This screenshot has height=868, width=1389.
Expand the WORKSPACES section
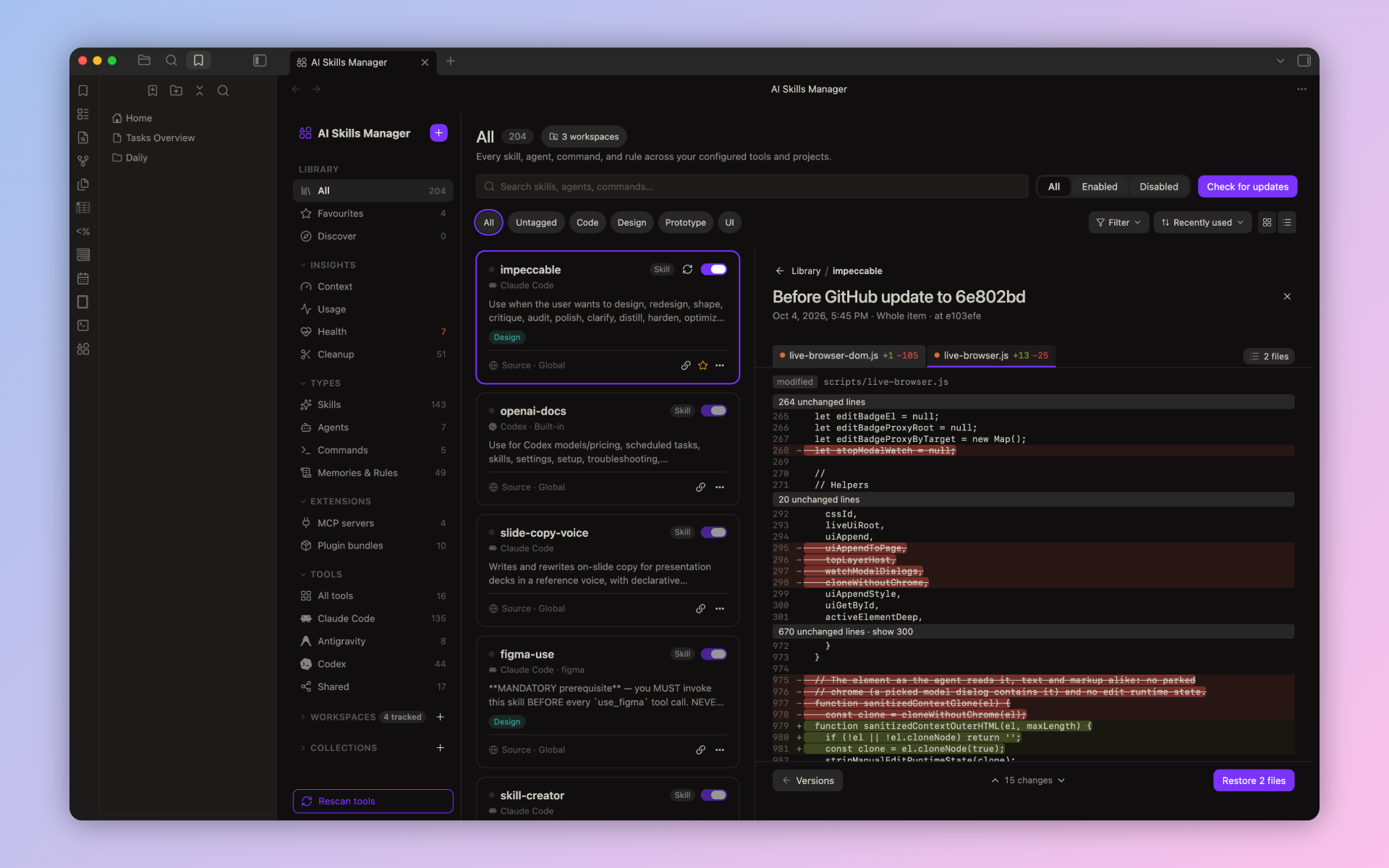coord(337,717)
